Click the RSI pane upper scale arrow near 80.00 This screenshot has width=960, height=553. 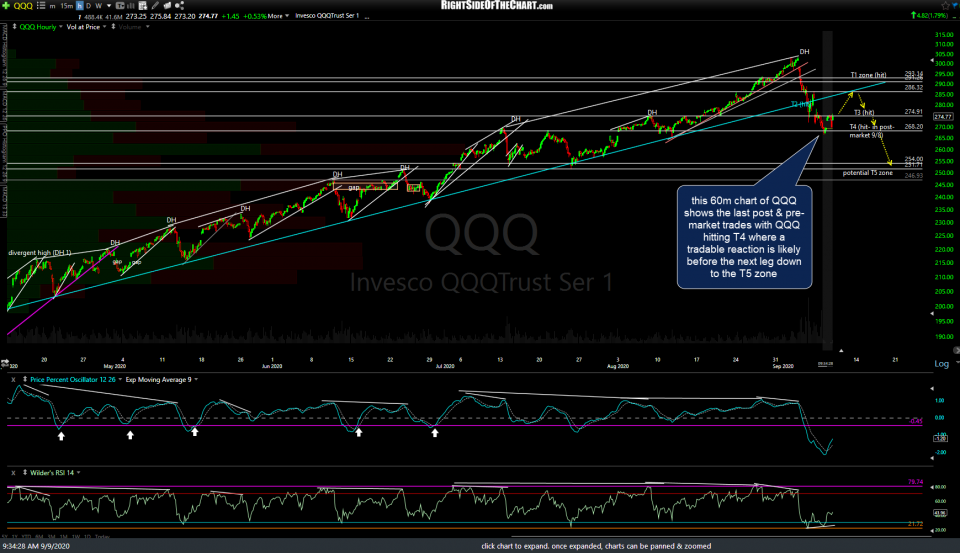coord(932,487)
